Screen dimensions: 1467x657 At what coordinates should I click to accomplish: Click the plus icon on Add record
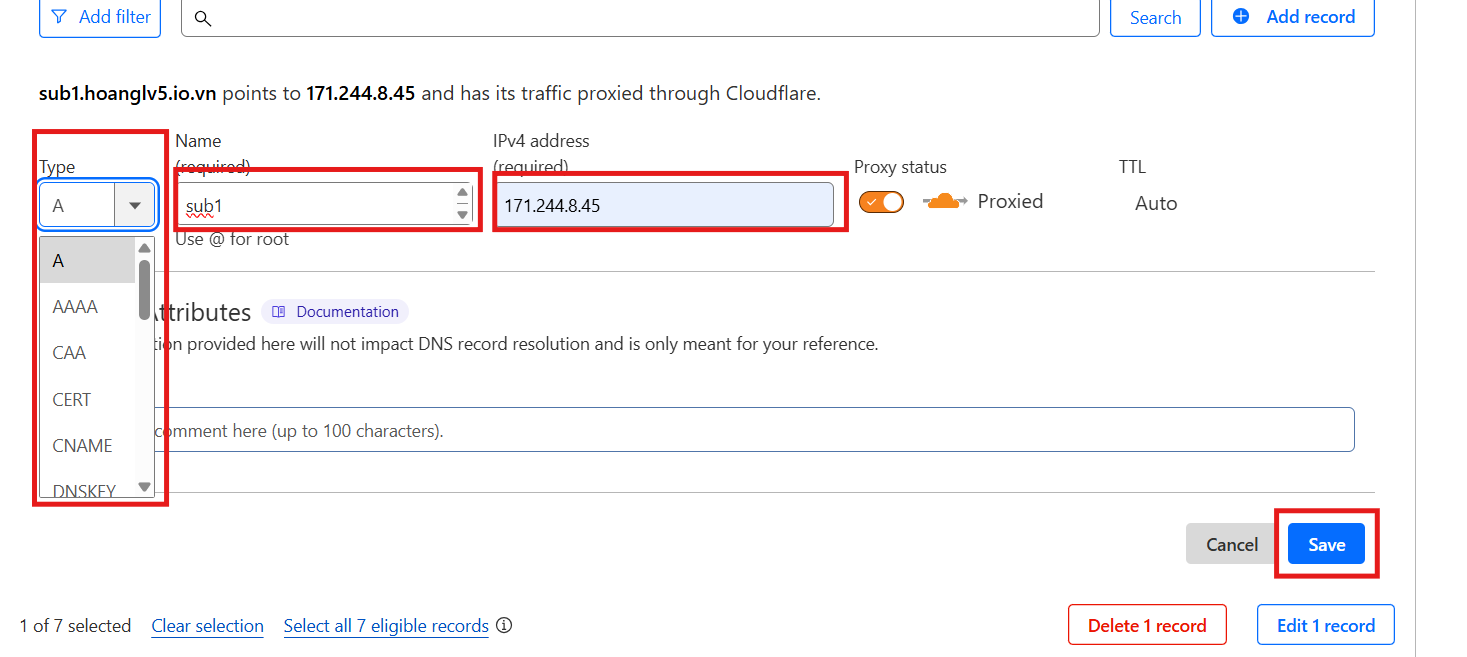click(x=1241, y=16)
